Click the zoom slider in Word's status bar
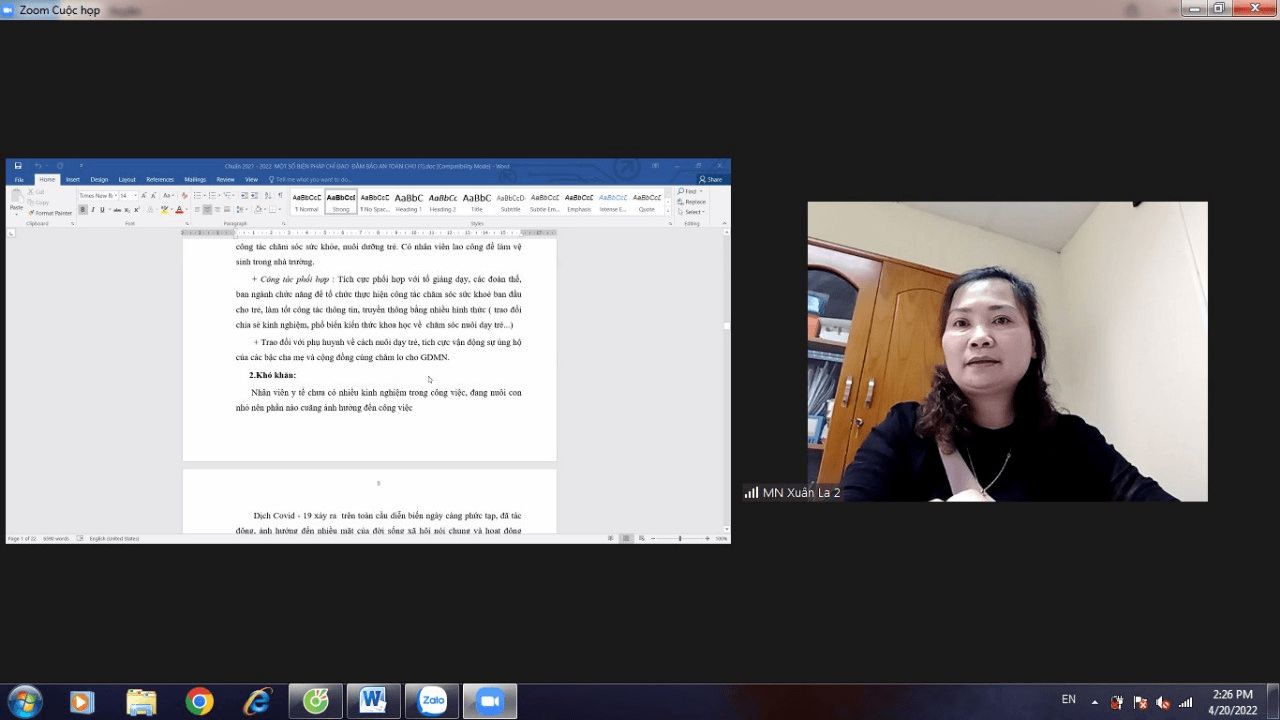Viewport: 1280px width, 720px height. [680, 539]
